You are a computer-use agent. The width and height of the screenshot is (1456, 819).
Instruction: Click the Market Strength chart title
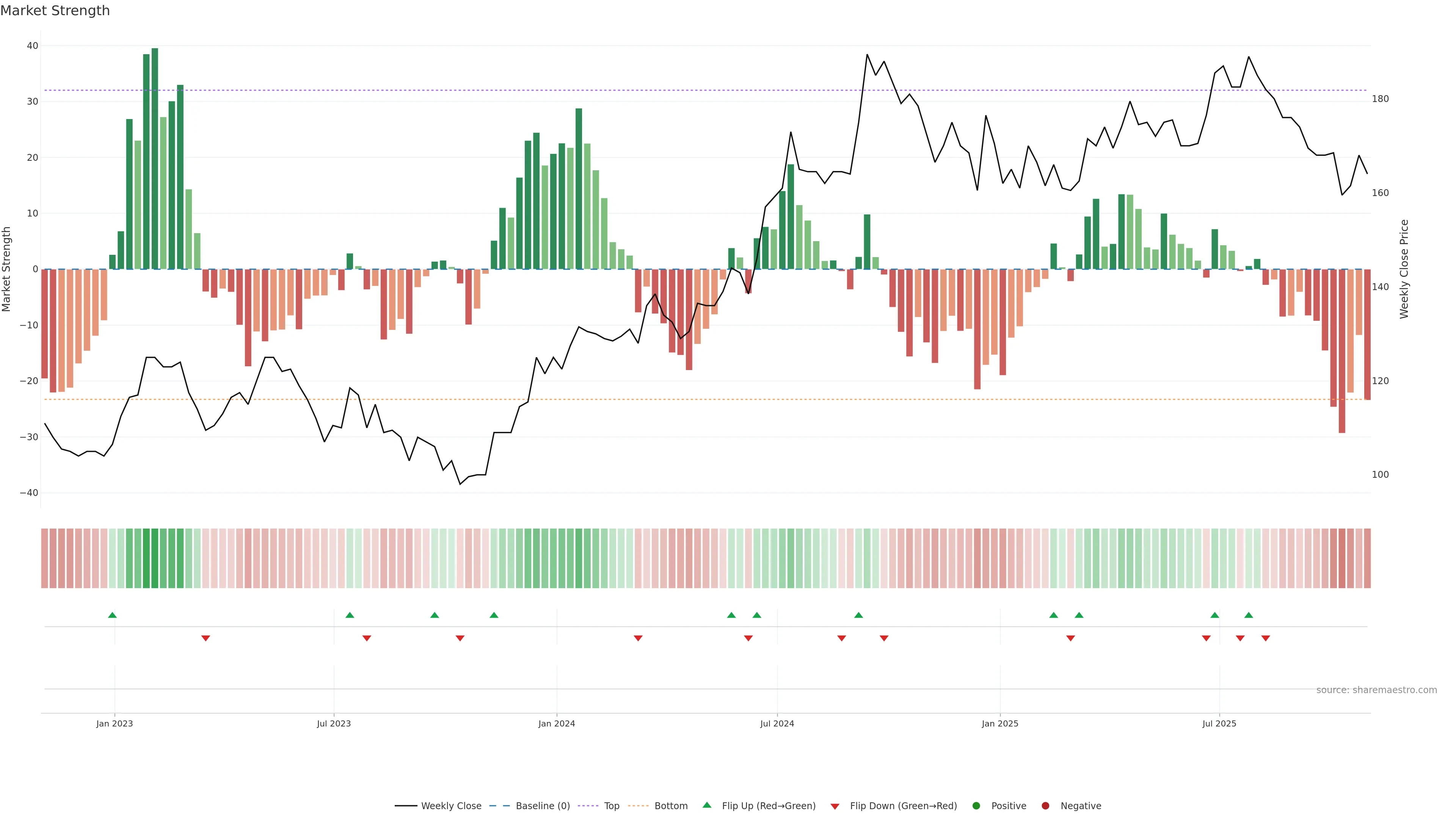click(x=55, y=11)
